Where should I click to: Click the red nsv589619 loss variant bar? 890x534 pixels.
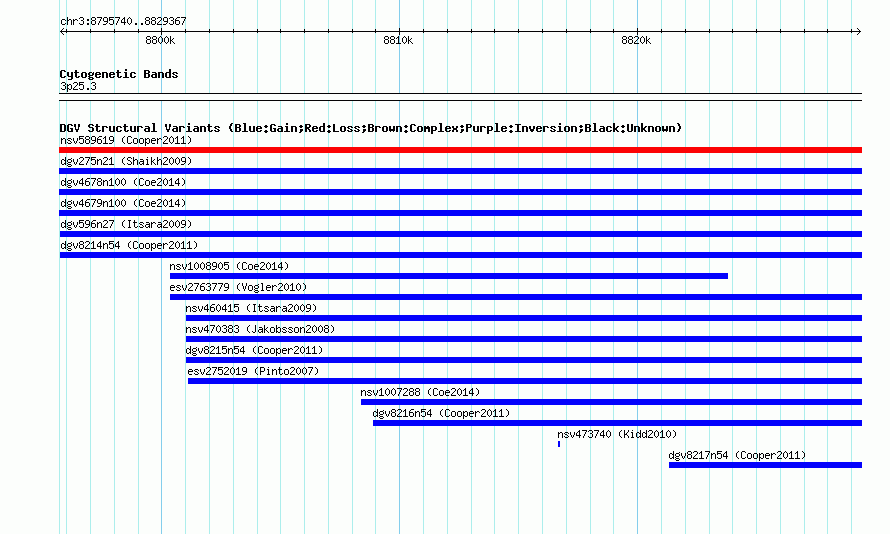[460, 150]
